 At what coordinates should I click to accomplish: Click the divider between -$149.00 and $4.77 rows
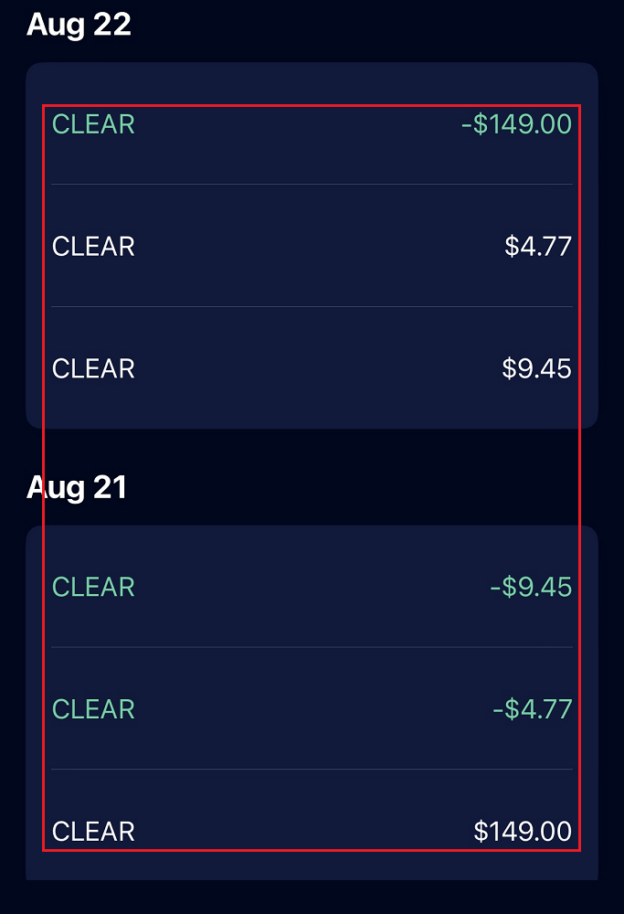[x=312, y=184]
